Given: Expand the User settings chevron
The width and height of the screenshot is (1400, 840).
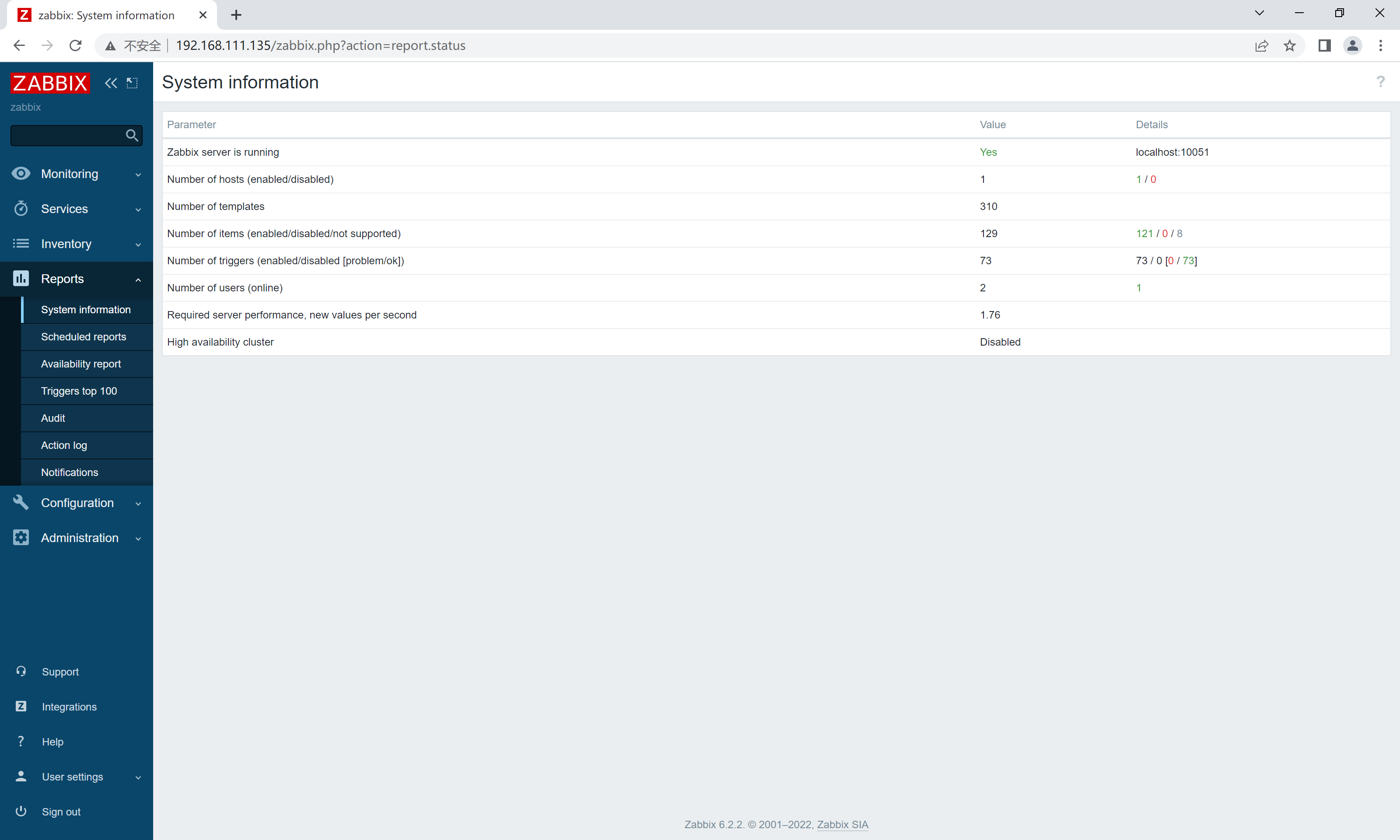Looking at the screenshot, I should point(138,778).
